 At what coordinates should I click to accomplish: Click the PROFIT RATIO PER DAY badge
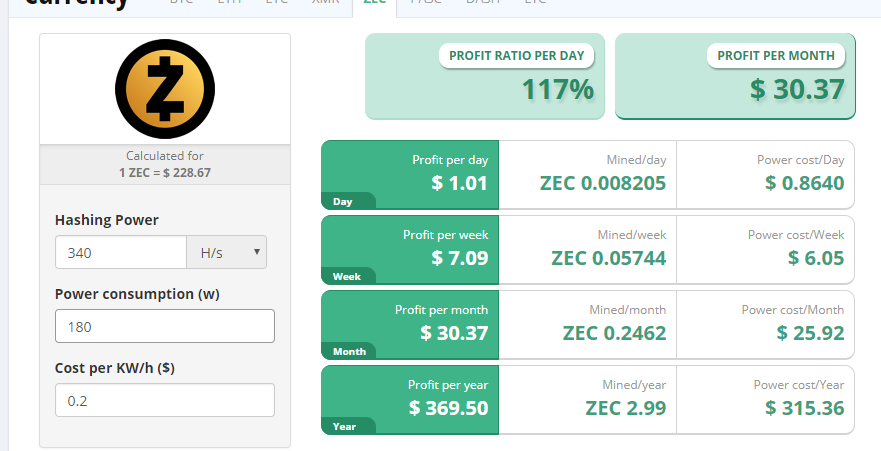[x=516, y=56]
